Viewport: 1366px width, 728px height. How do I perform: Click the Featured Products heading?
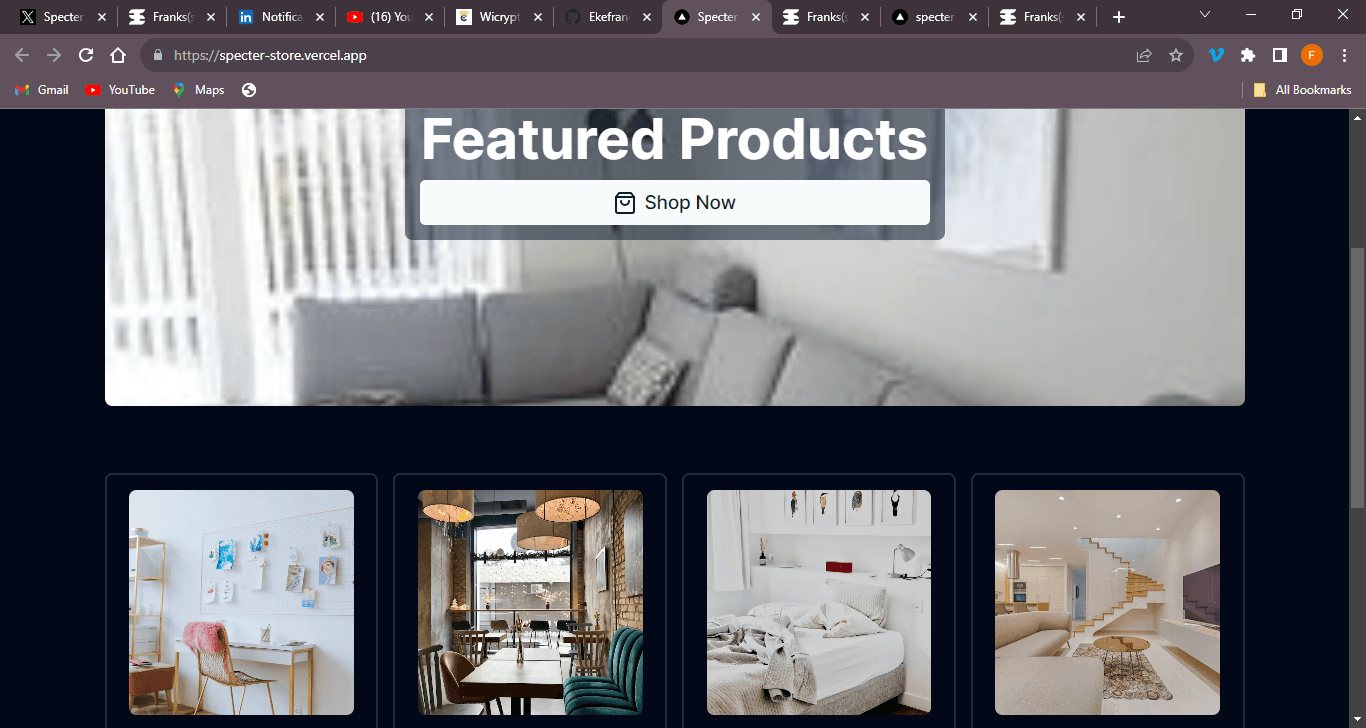coord(675,139)
